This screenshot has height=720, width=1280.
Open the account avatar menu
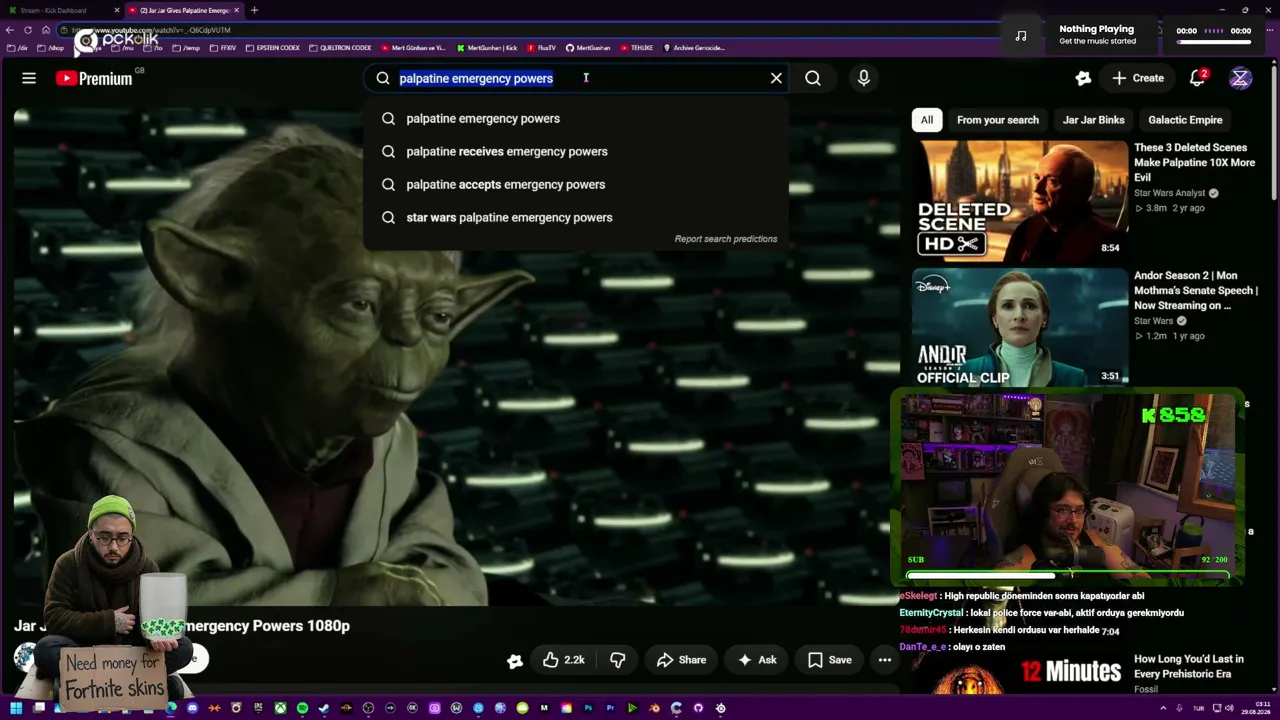tap(1240, 78)
